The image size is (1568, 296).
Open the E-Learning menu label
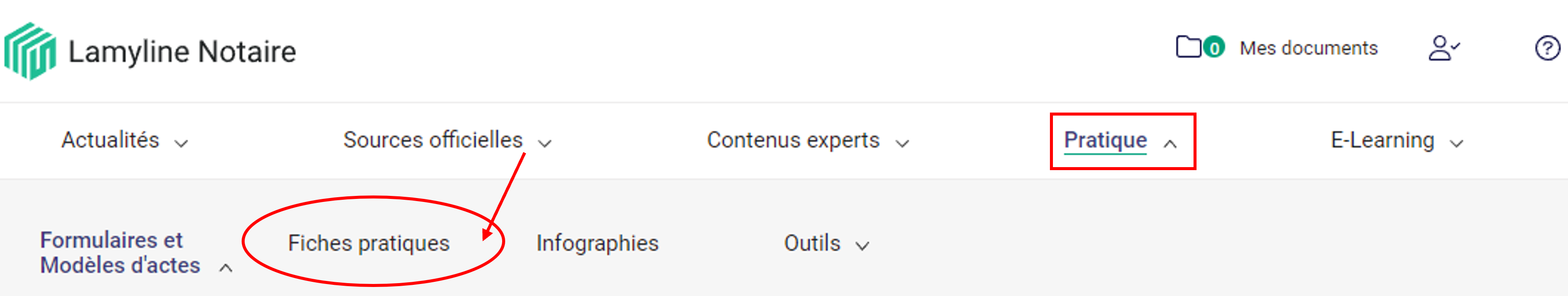[x=1382, y=140]
